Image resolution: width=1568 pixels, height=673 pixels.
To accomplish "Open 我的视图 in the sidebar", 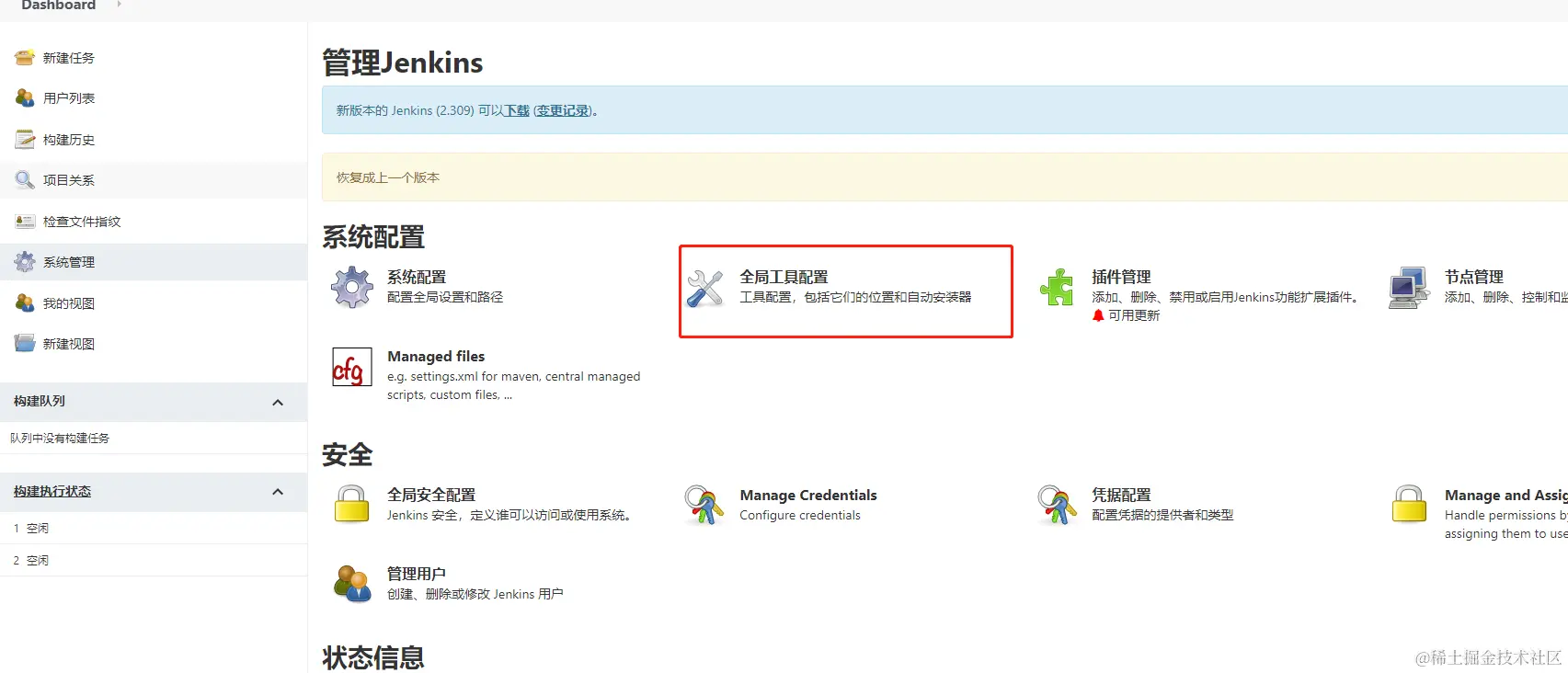I will click(69, 303).
